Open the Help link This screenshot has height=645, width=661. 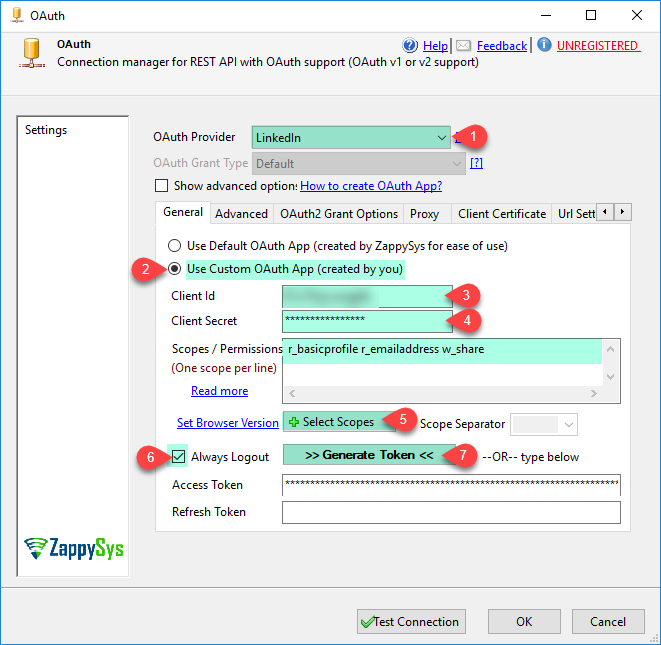(435, 46)
